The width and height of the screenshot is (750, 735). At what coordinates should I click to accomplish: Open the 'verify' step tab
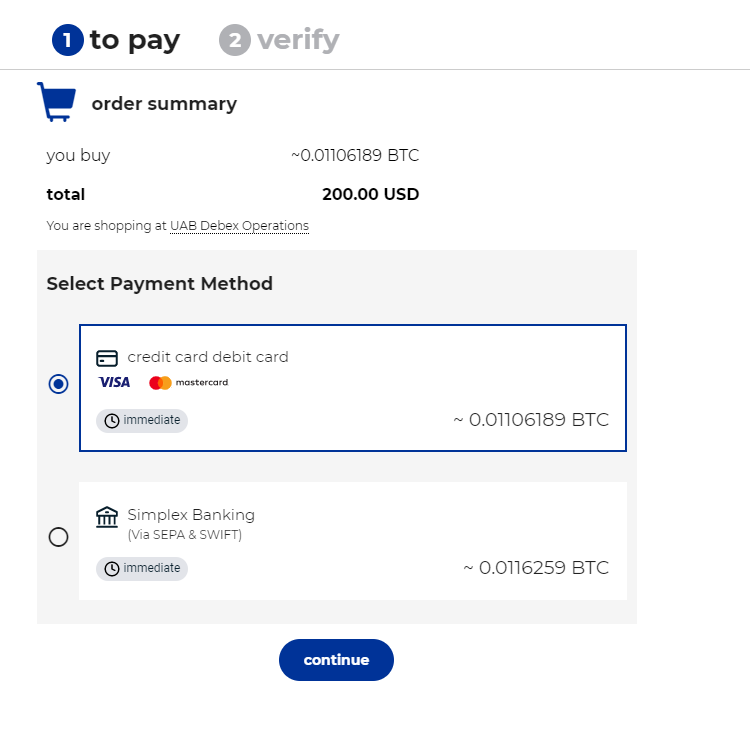pos(279,40)
